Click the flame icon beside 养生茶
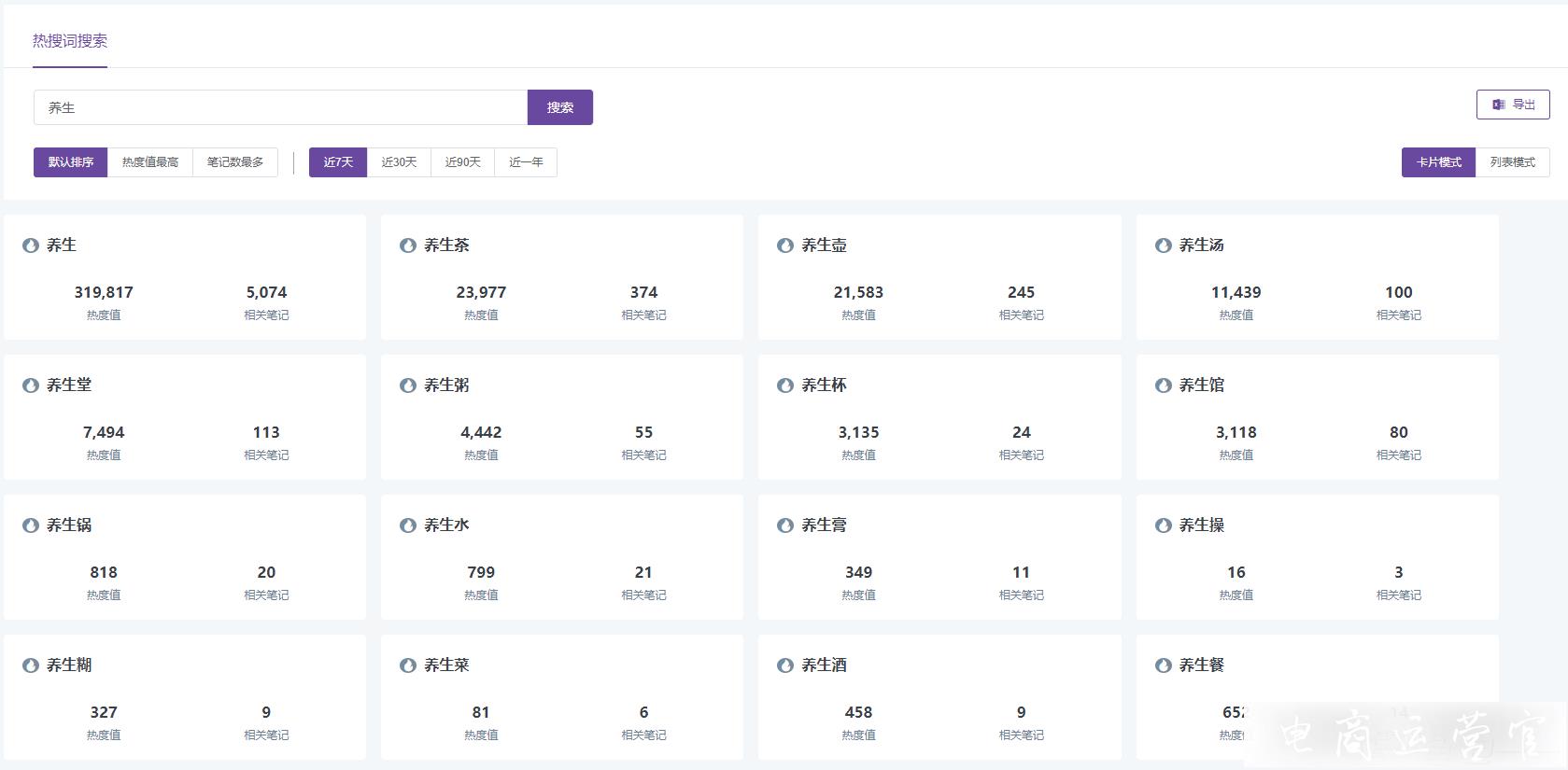The image size is (1568, 770). (x=408, y=245)
